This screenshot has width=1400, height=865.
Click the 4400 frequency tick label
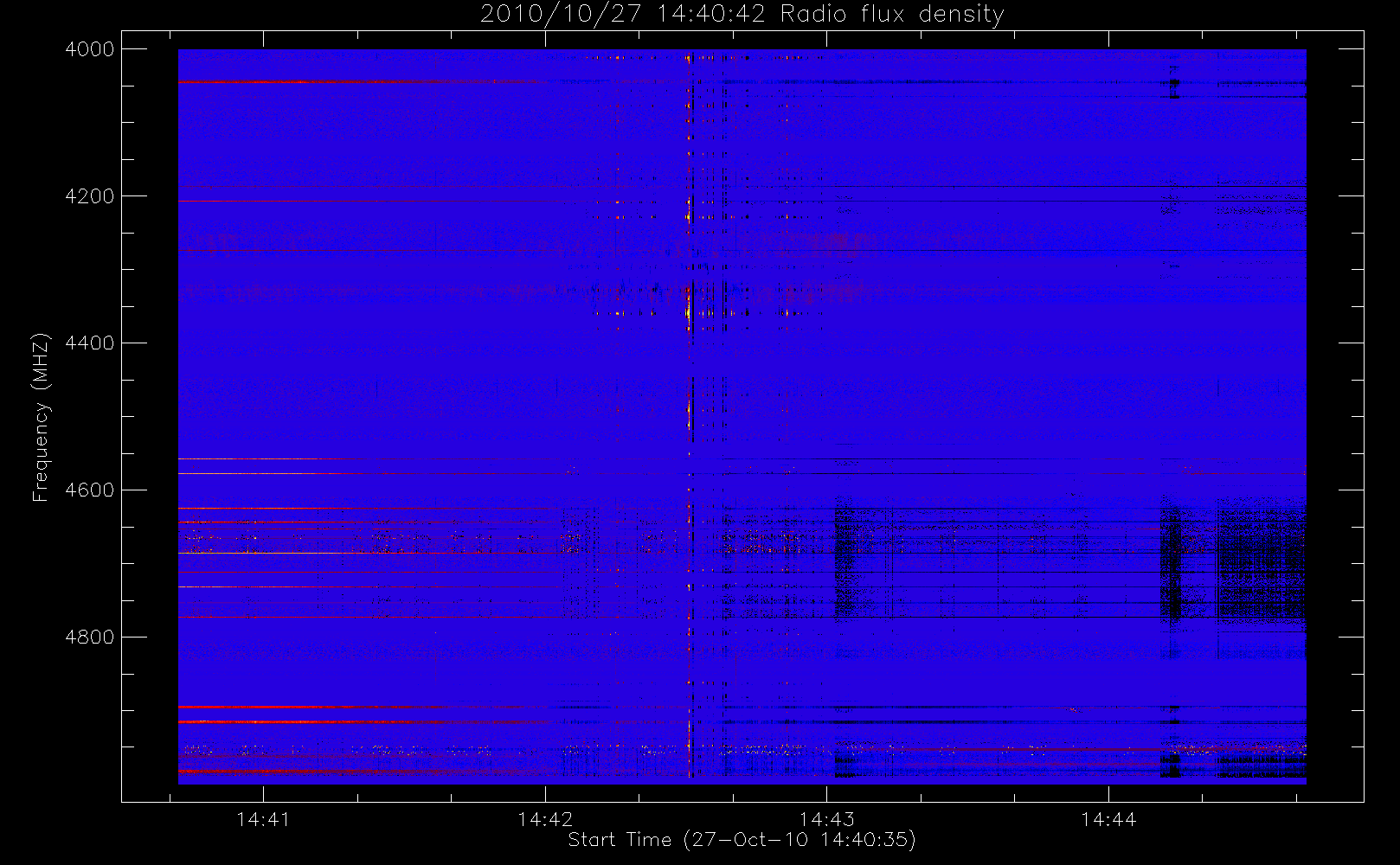tap(90, 343)
